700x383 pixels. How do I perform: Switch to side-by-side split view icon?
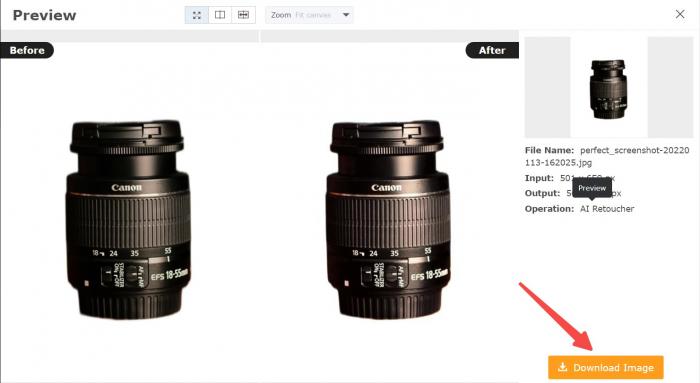tap(220, 15)
